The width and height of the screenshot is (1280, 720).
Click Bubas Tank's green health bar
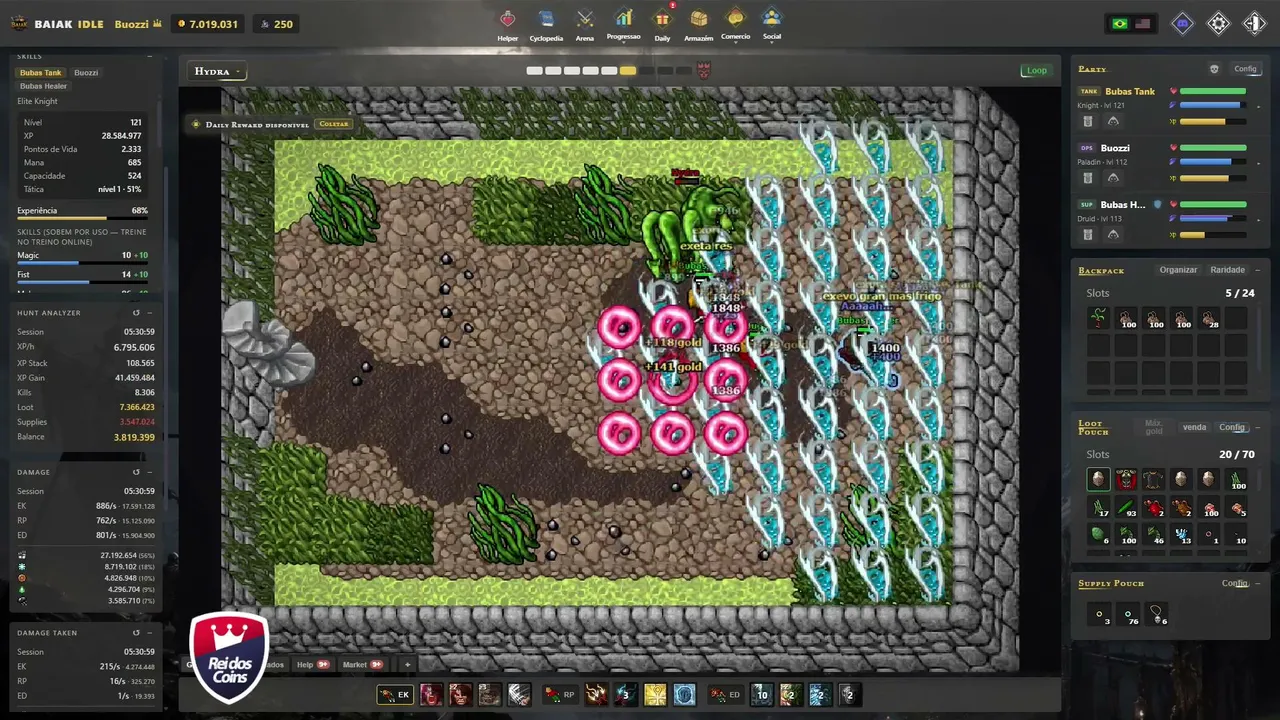click(1213, 91)
